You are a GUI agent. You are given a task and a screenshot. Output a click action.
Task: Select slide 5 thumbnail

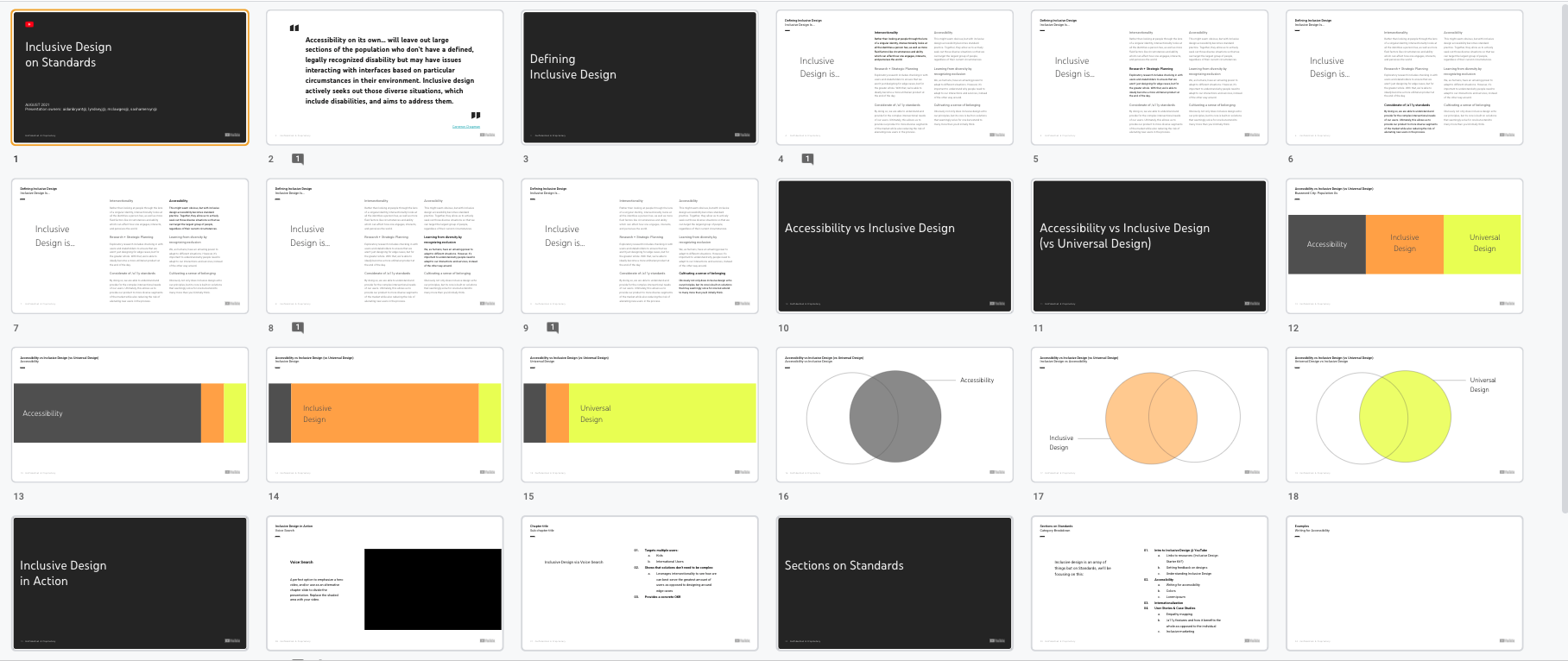click(x=1149, y=78)
